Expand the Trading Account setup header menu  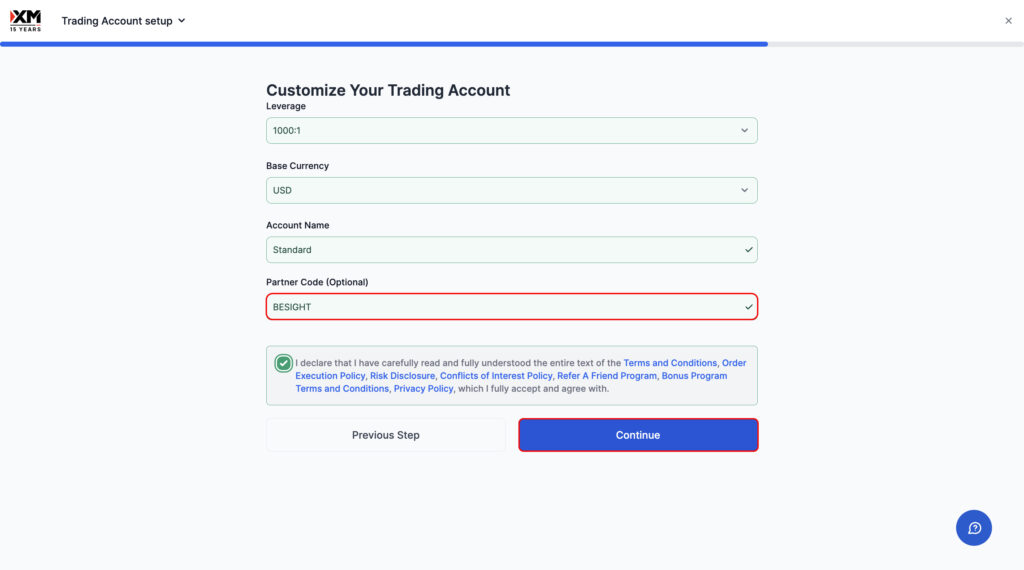click(123, 21)
